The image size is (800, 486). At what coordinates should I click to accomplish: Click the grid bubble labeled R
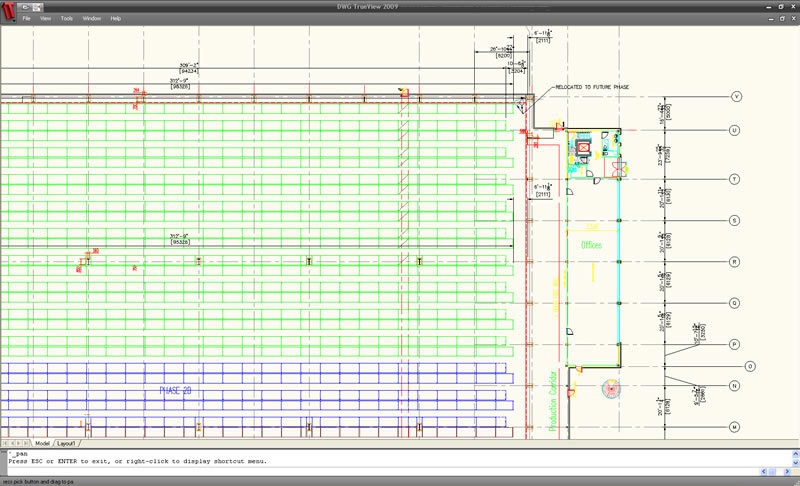[x=735, y=261]
